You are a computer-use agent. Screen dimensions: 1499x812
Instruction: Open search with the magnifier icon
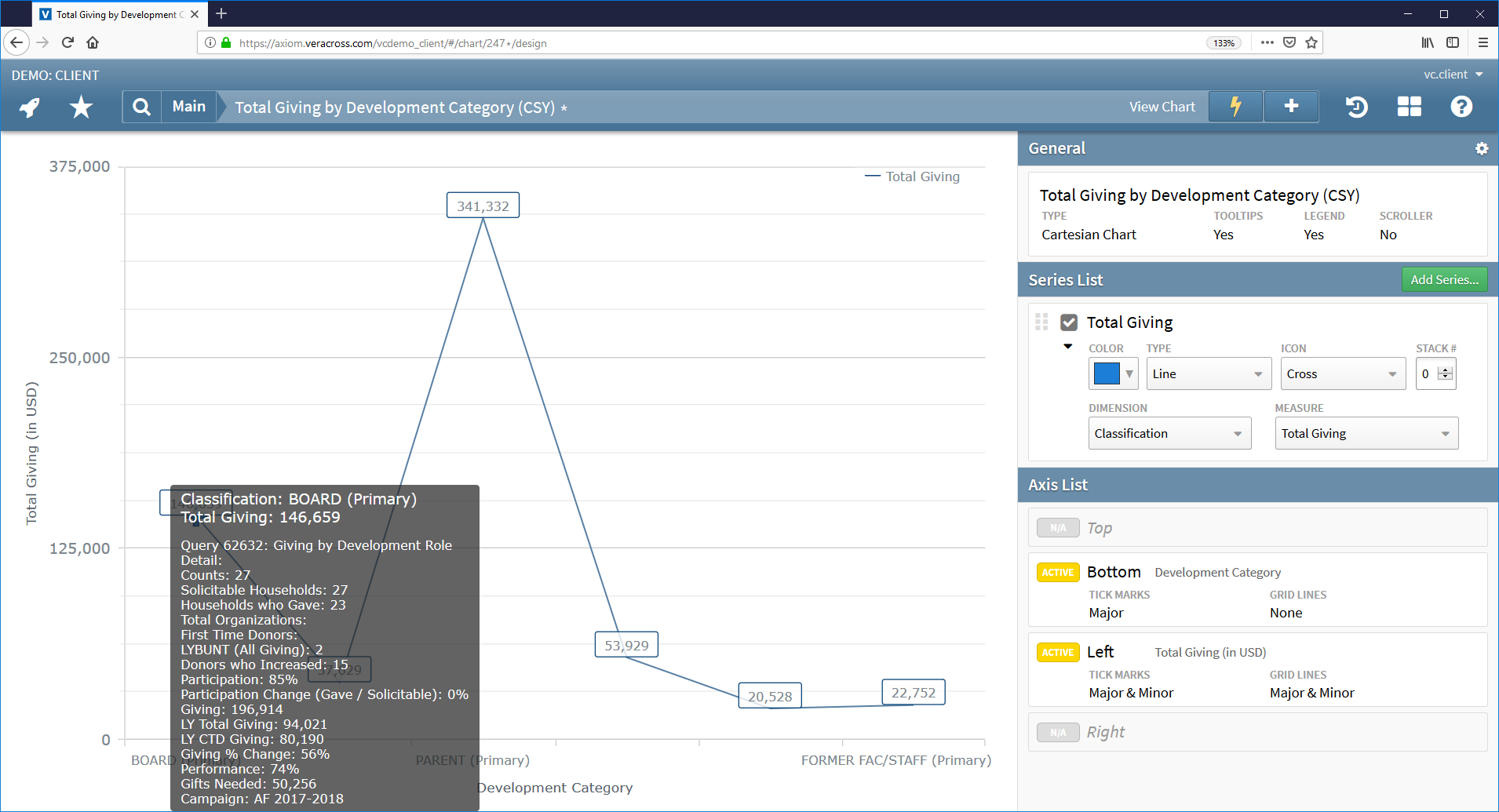141,107
